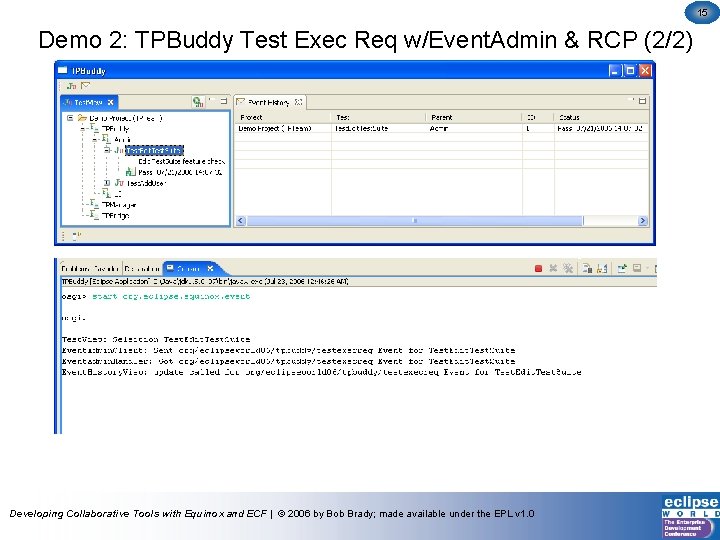Viewport: 720px width, 540px height.
Task: Click the JUnit icon in the TPBuddy toolbar
Action: 72,86
